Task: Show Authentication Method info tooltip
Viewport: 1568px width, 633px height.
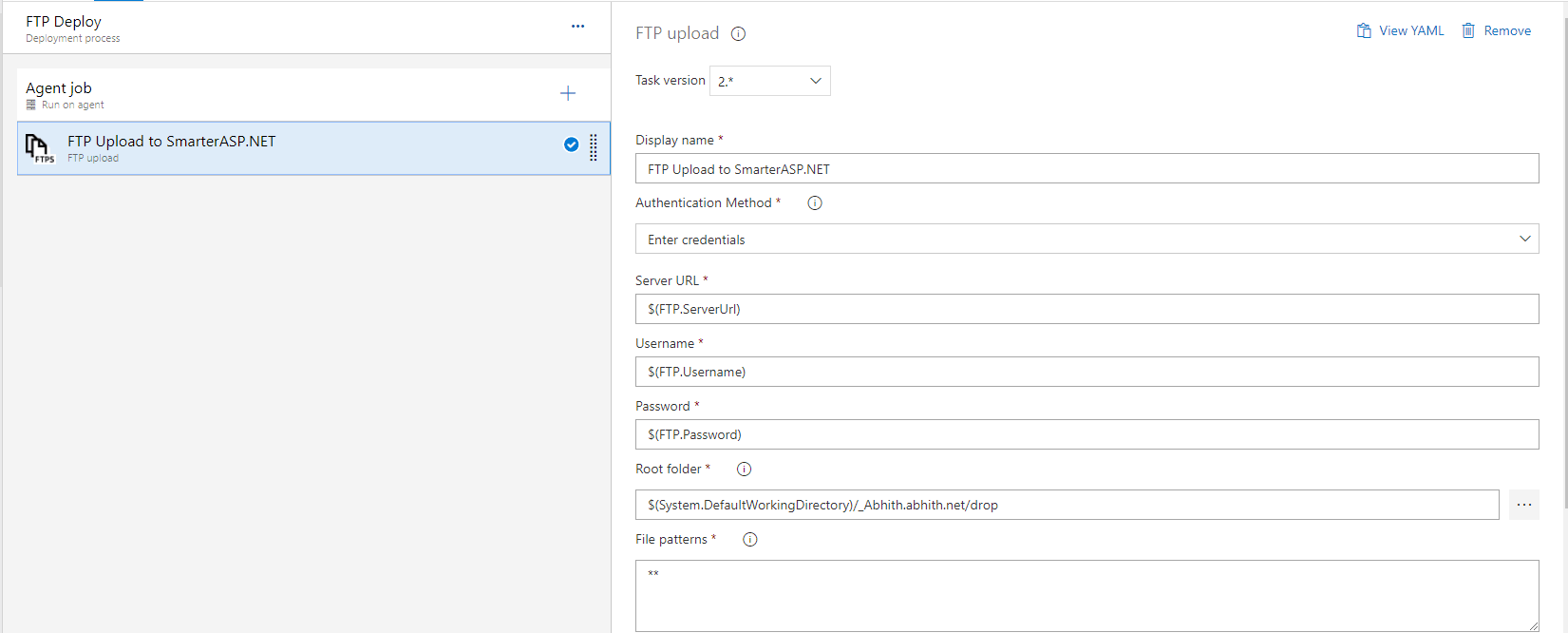Action: [815, 203]
